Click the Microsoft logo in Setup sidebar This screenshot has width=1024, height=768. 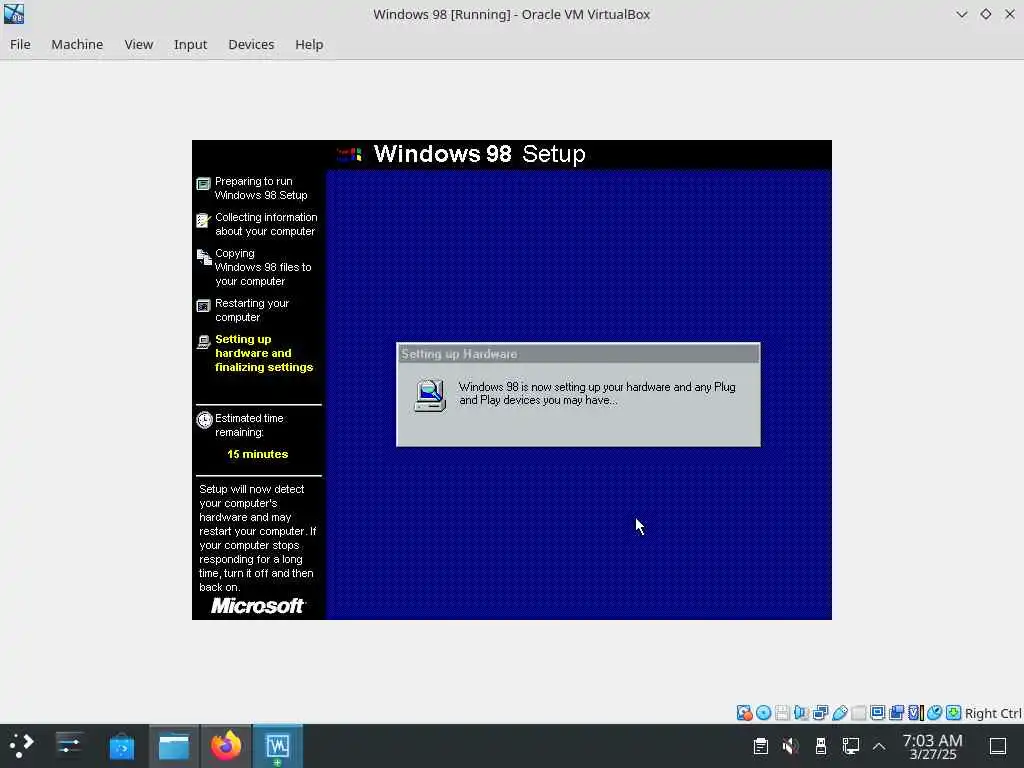coord(257,606)
